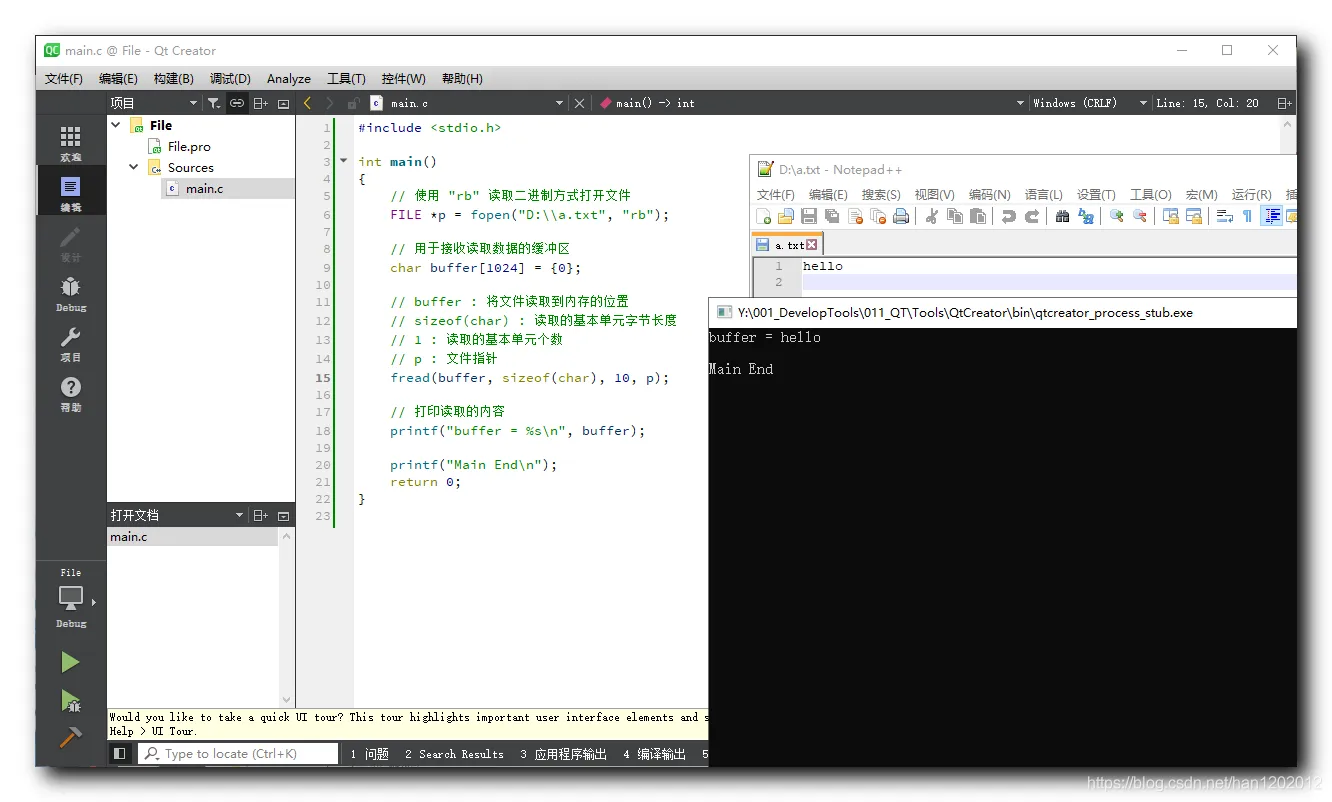Click the green Run button
The height and width of the screenshot is (802, 1332).
[70, 662]
